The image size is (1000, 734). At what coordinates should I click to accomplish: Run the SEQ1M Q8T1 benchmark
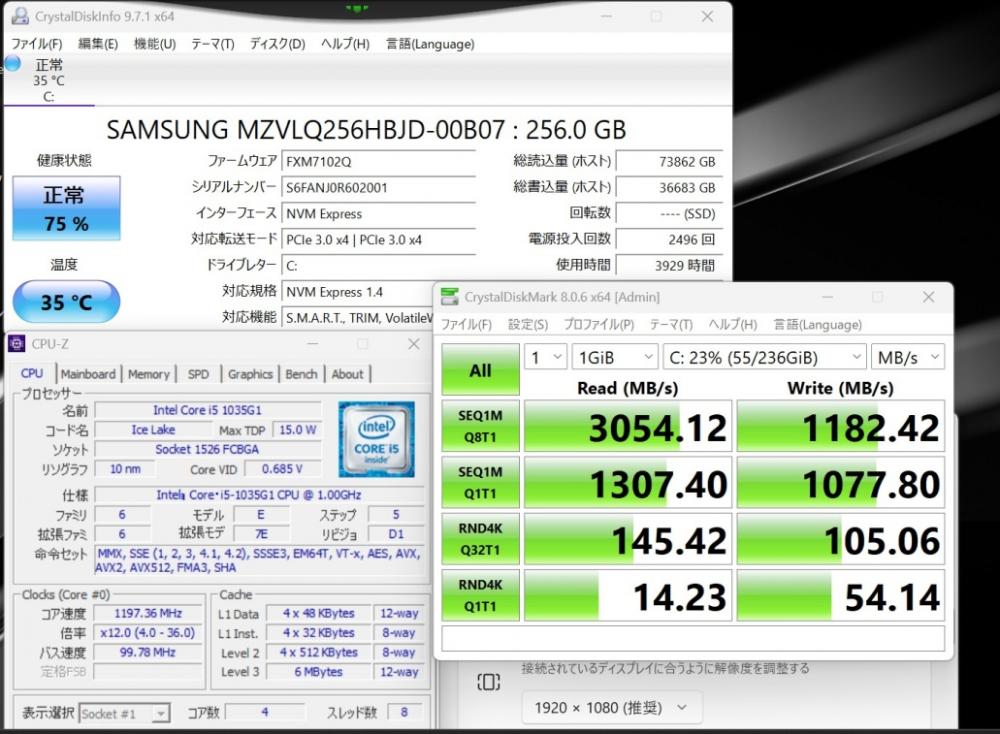click(480, 426)
